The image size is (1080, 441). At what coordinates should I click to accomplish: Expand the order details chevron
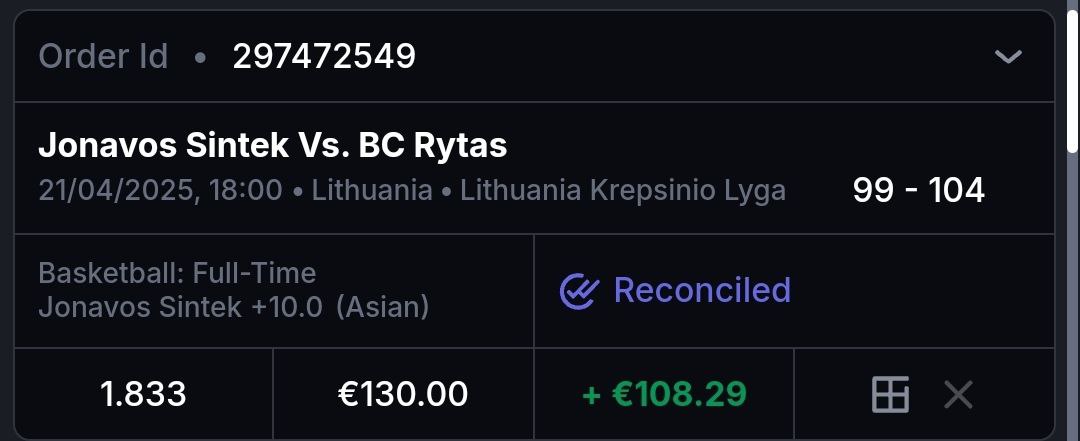click(1008, 57)
